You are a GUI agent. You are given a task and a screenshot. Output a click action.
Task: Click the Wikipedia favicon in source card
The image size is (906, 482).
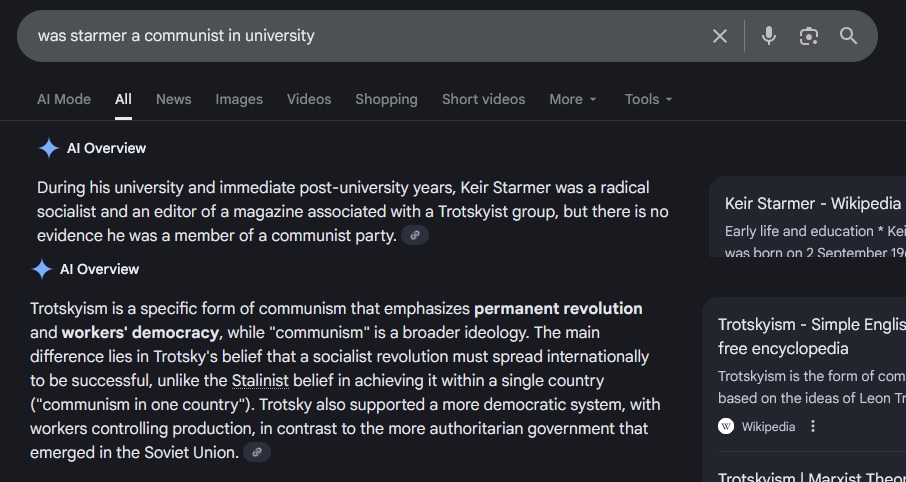[x=726, y=427]
